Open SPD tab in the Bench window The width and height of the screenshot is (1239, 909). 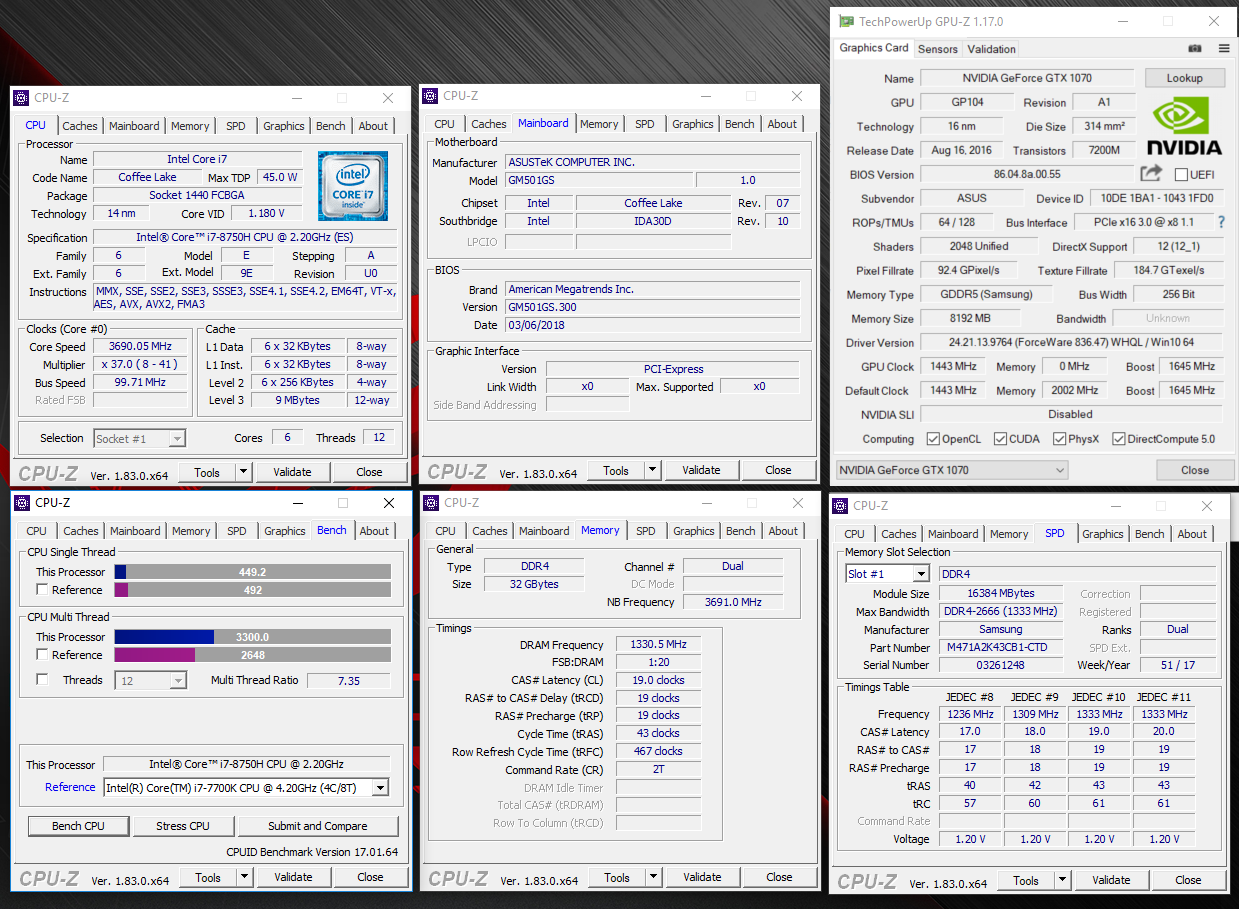236,531
